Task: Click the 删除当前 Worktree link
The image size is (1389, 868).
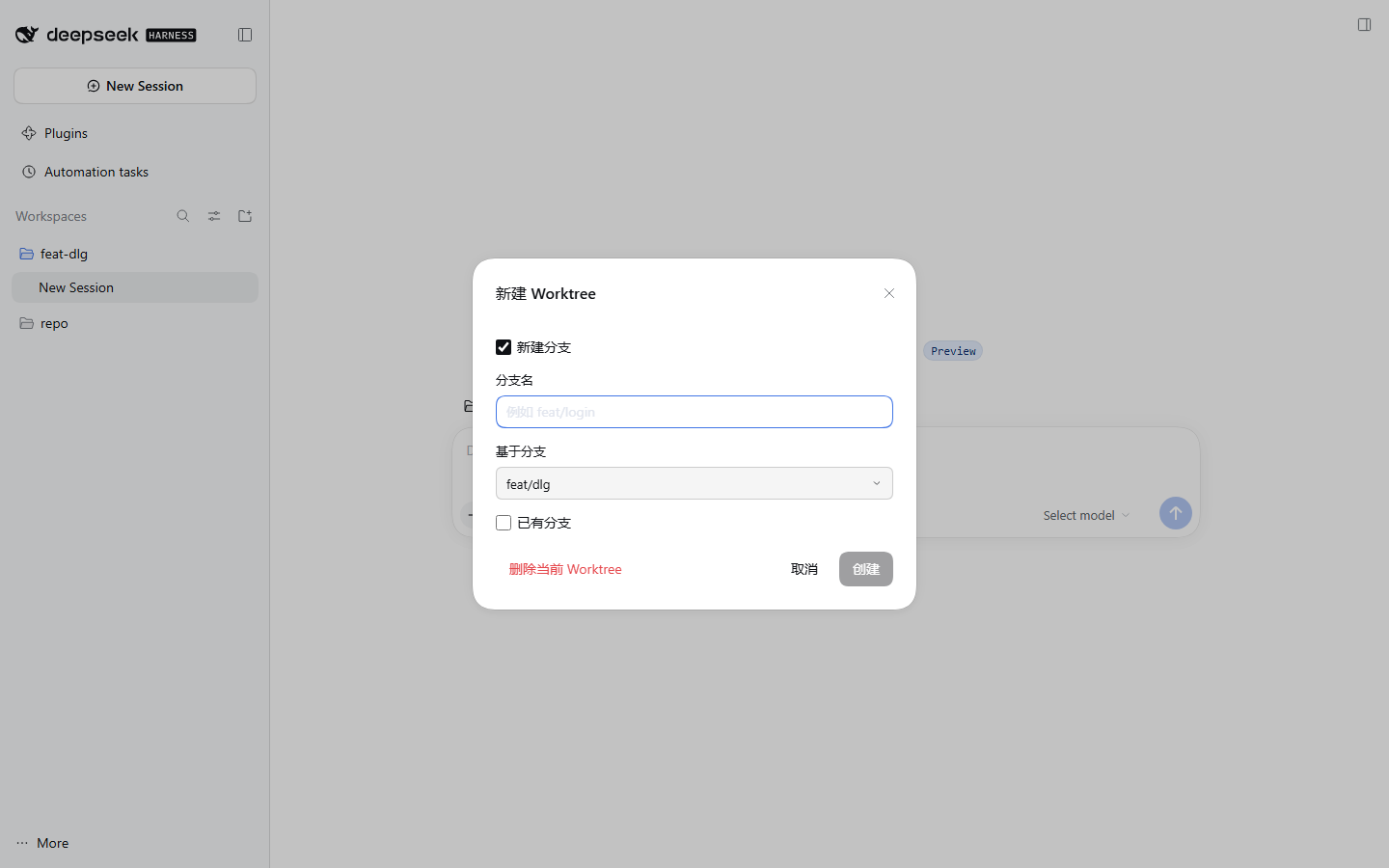Action: pos(565,569)
